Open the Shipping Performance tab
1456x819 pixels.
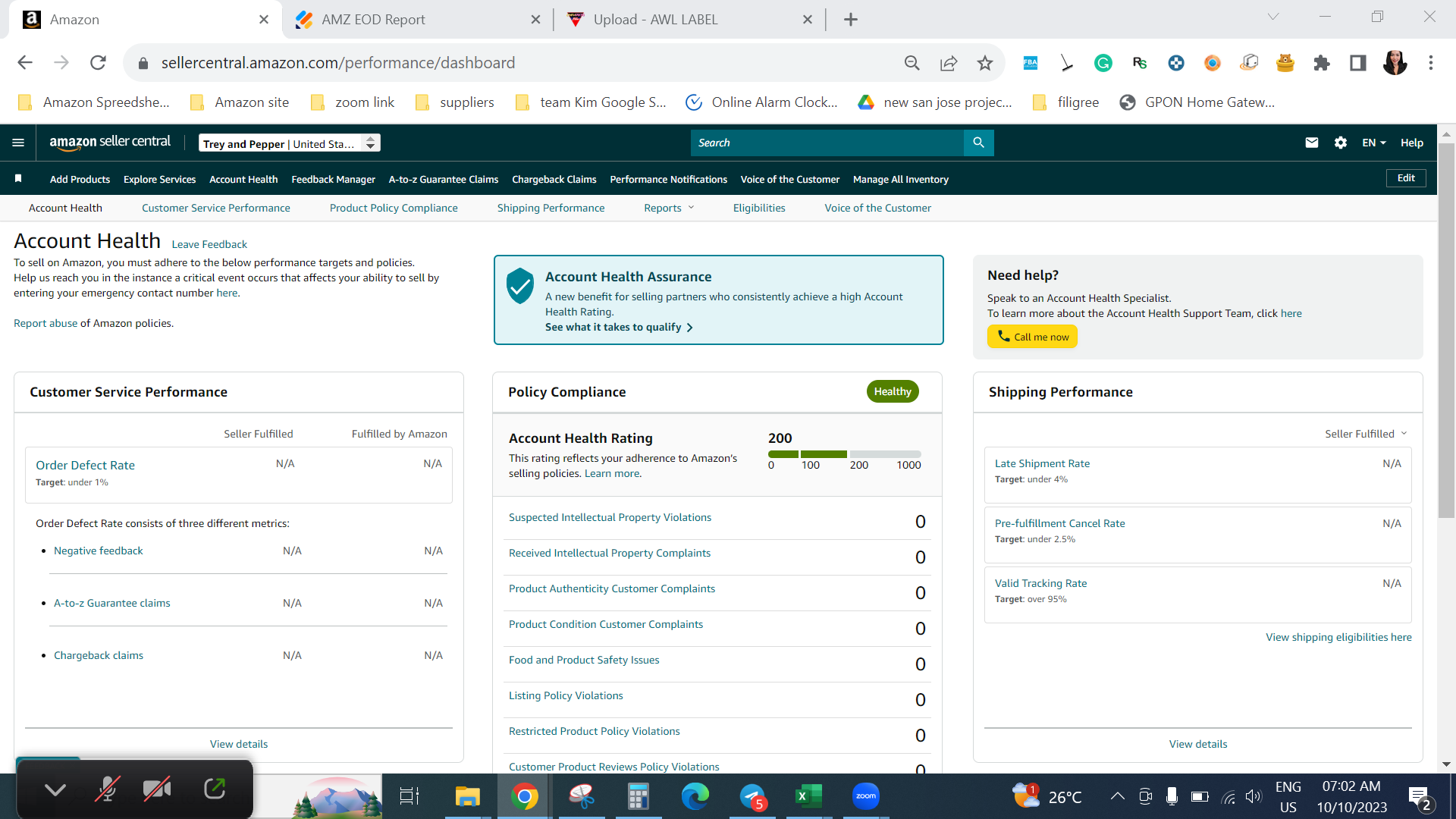coord(551,208)
